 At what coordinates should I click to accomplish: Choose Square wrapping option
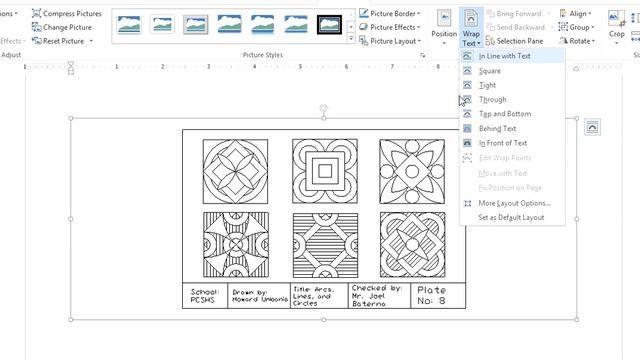click(512, 71)
